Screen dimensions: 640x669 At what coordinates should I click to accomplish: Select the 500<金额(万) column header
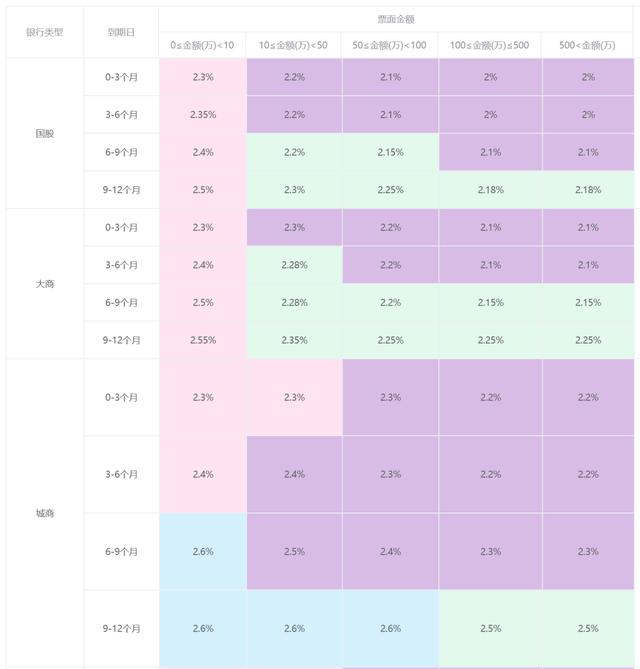(588, 45)
